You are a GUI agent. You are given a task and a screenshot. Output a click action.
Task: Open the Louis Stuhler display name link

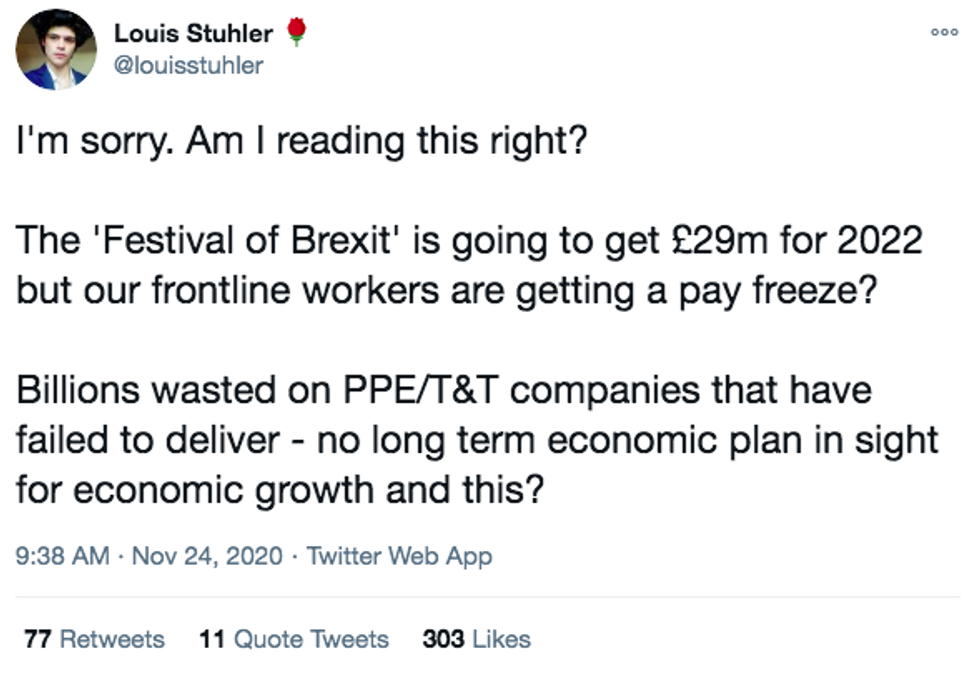coord(193,33)
